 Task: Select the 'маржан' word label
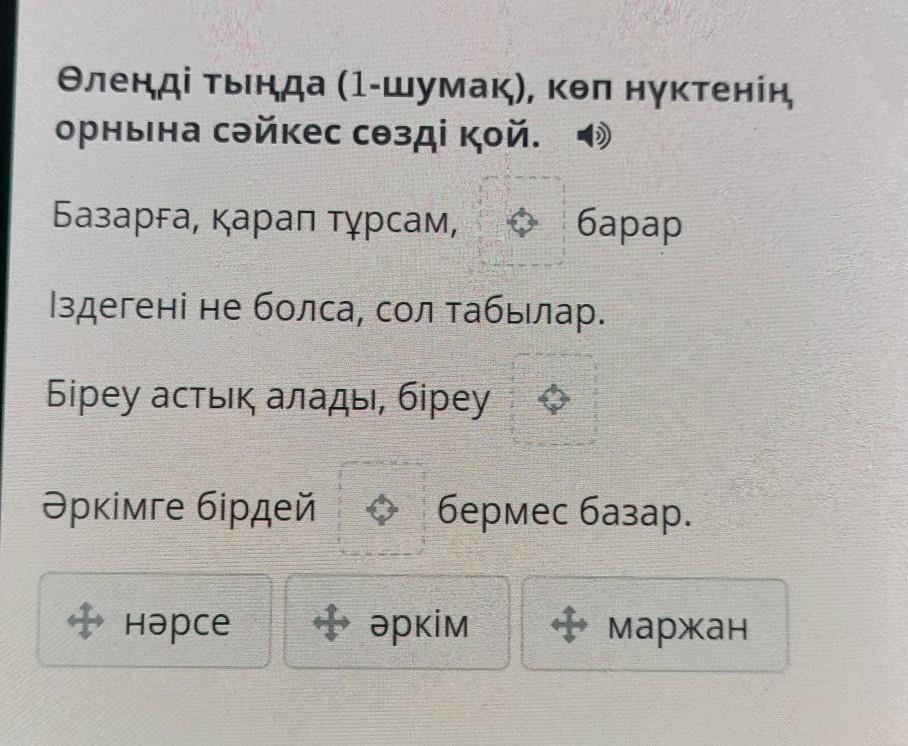click(678, 627)
